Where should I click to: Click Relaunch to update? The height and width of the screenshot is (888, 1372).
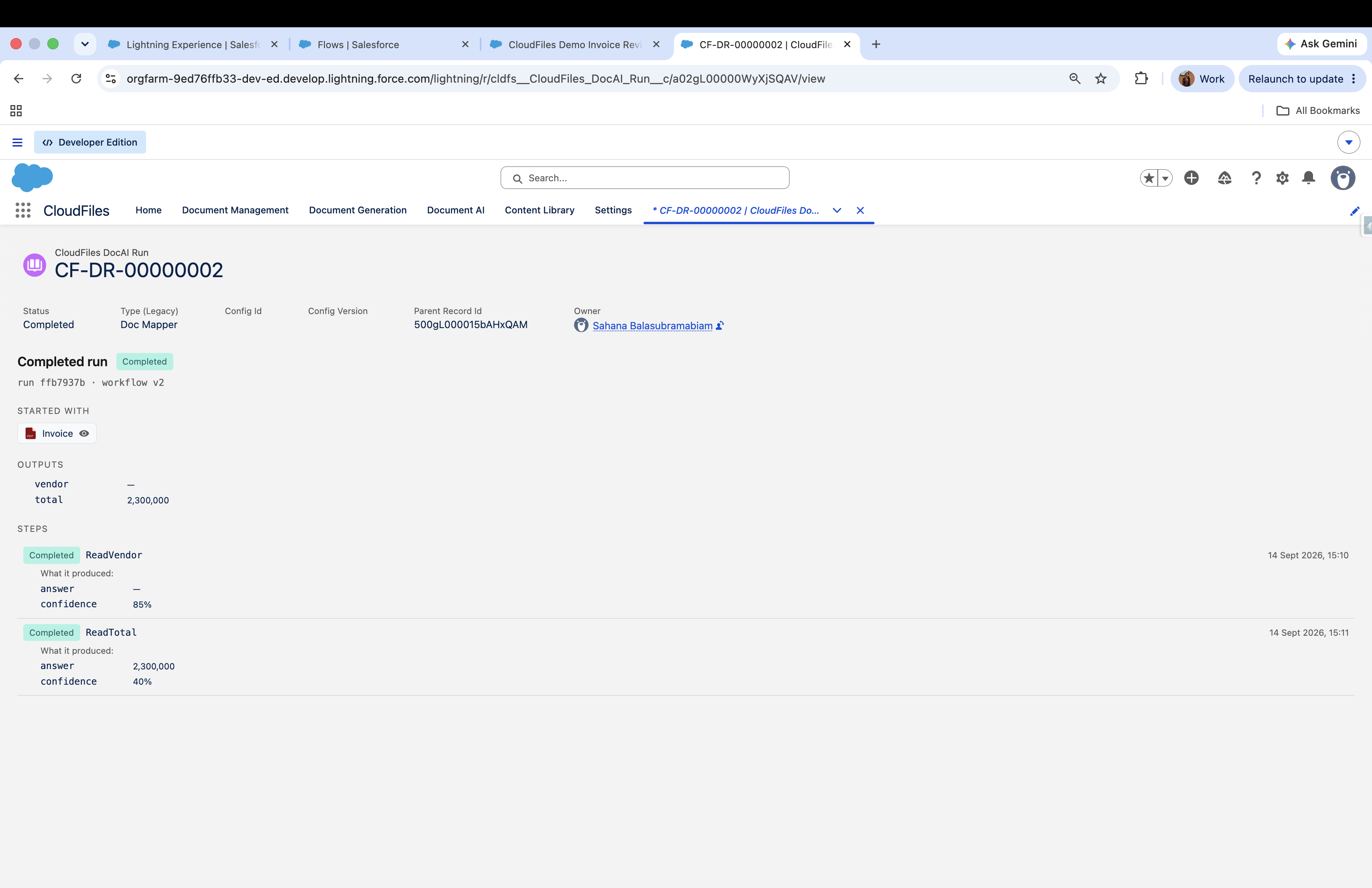pyautogui.click(x=1295, y=79)
